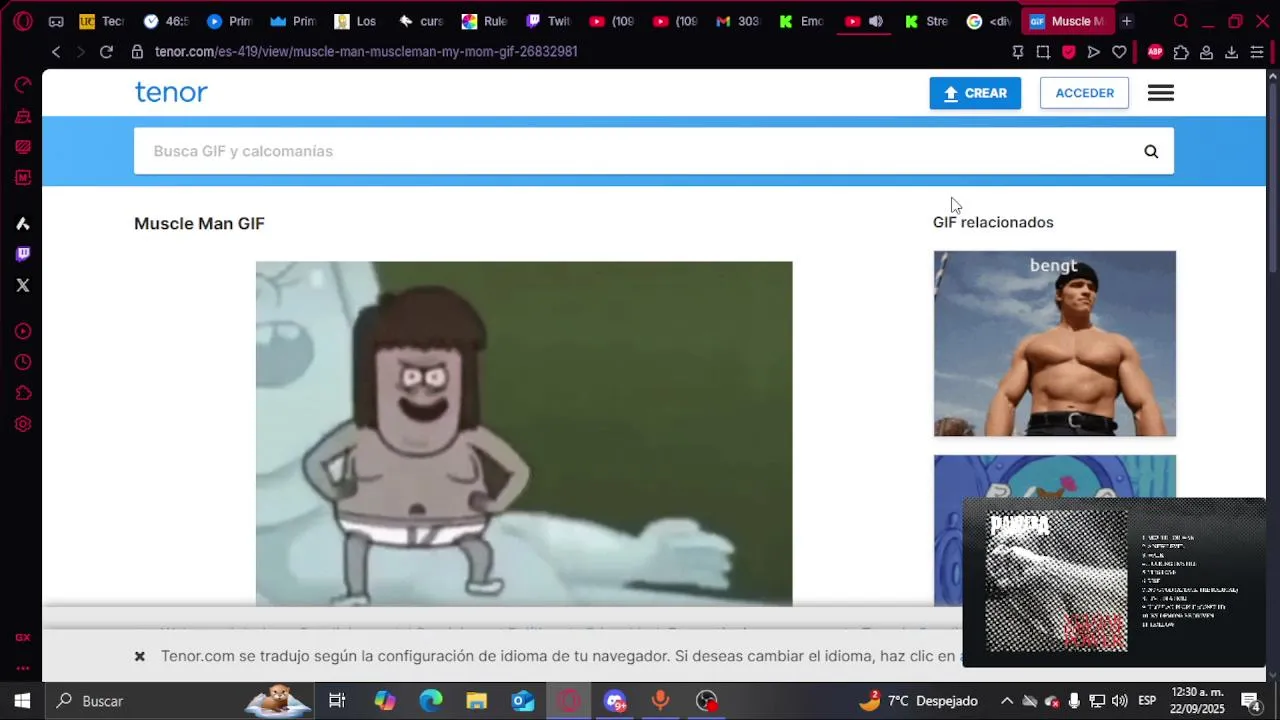The image size is (1280, 720).
Task: Switch to the Gmail '303' tab
Action: [x=738, y=21]
